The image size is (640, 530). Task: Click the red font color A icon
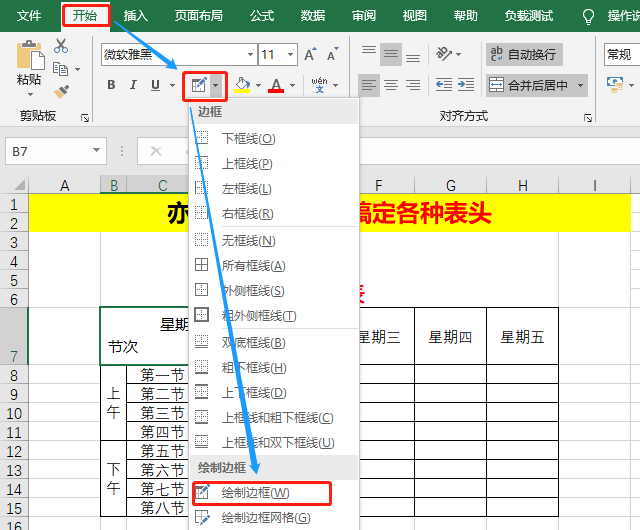coord(276,85)
